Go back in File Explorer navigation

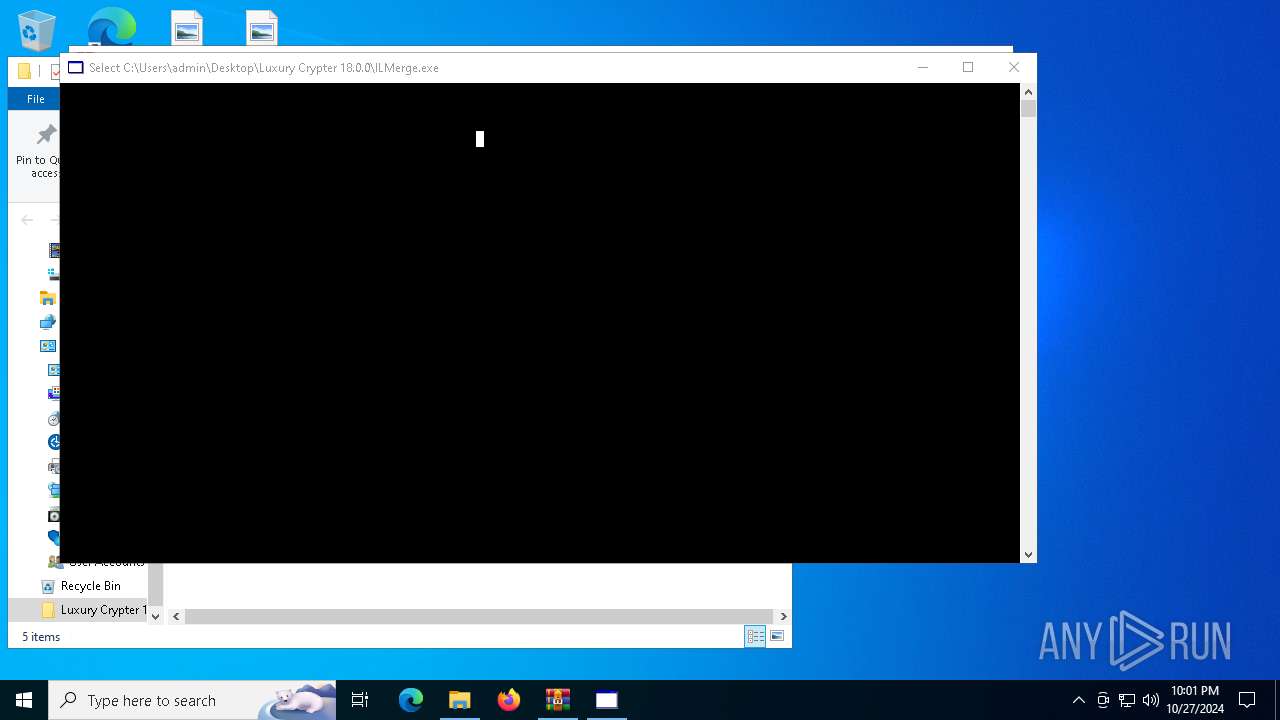27,220
